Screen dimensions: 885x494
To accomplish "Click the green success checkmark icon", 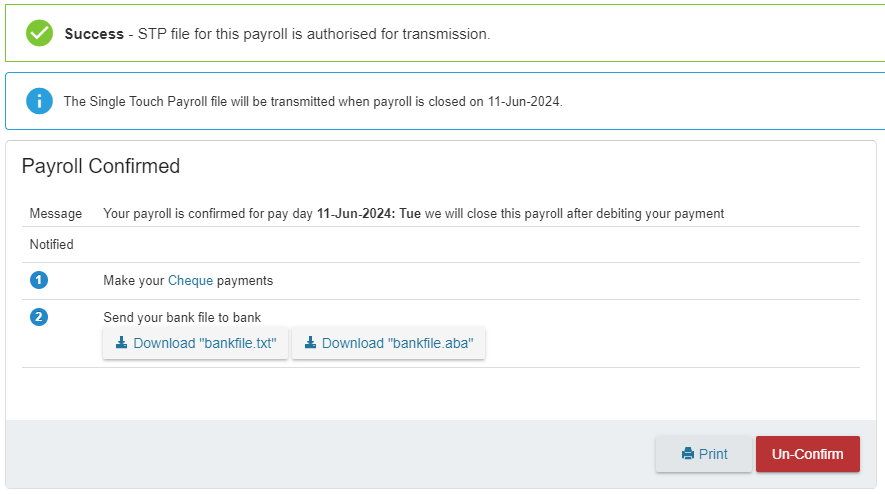I will [x=40, y=33].
